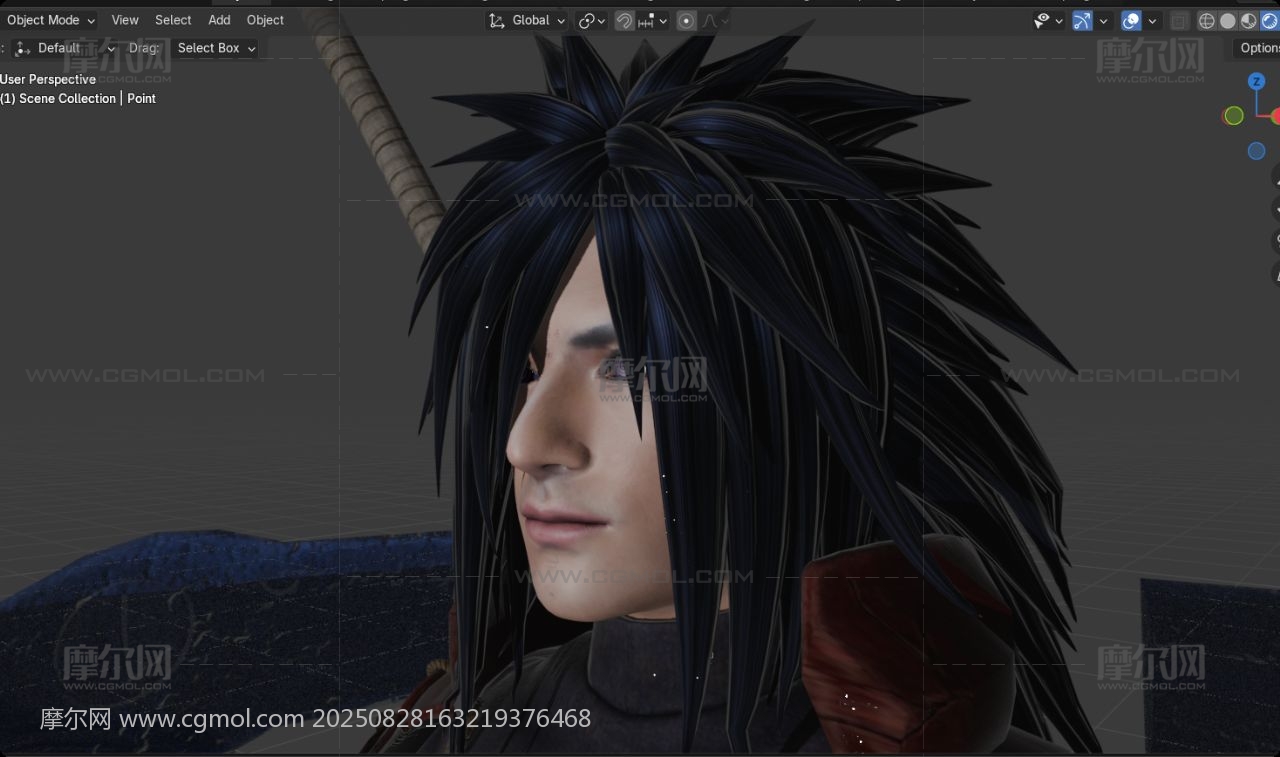Image resolution: width=1280 pixels, height=757 pixels.
Task: Open the Object menu
Action: tap(265, 20)
